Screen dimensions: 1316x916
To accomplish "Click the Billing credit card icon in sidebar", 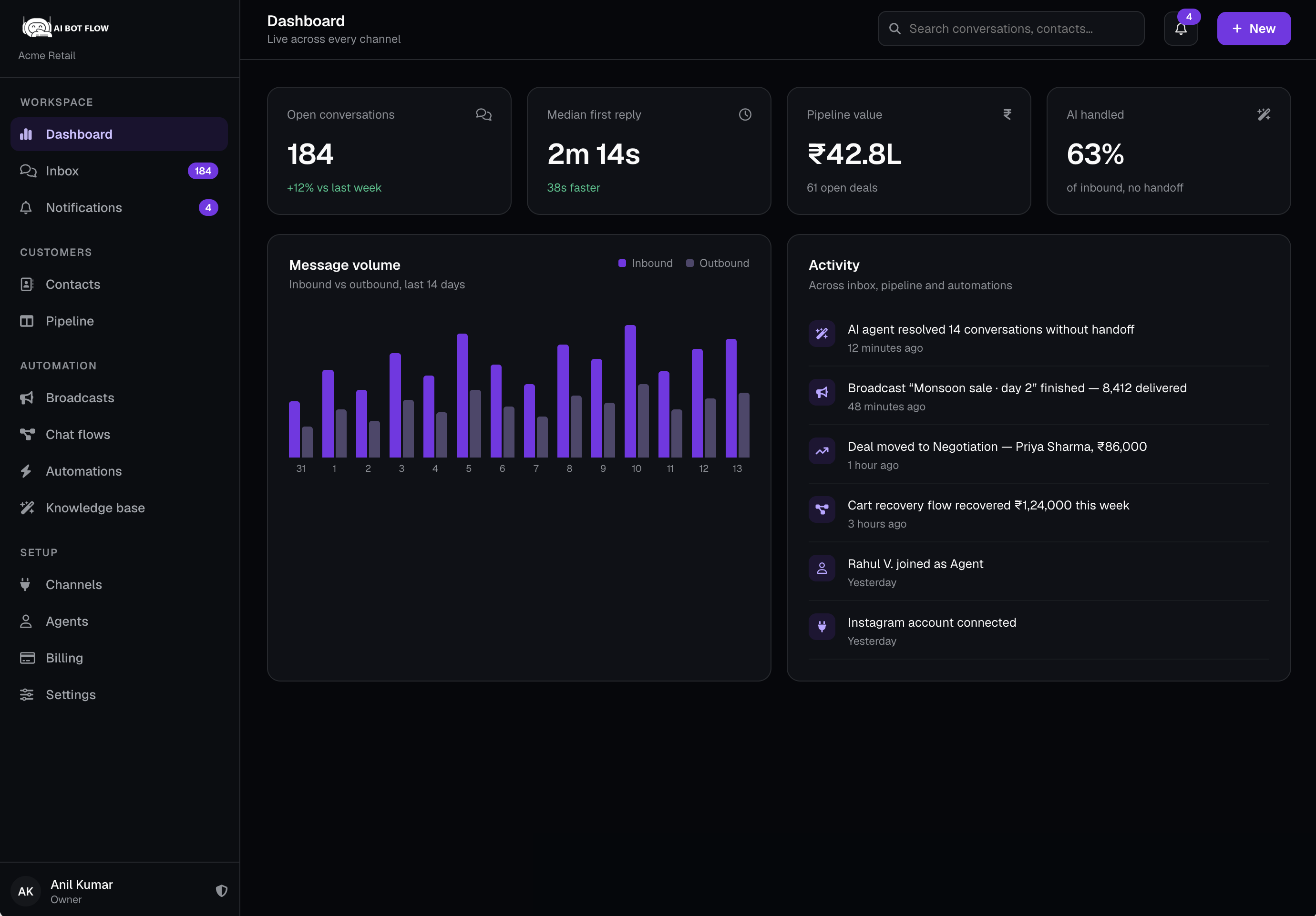I will click(x=27, y=658).
